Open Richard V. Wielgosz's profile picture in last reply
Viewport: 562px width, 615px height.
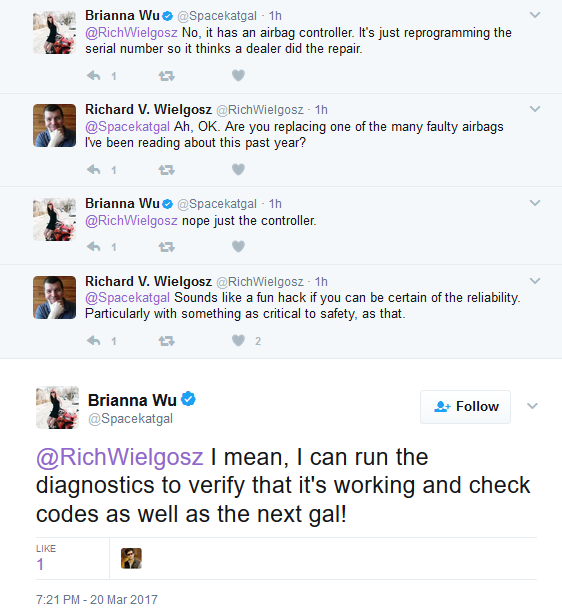55,297
